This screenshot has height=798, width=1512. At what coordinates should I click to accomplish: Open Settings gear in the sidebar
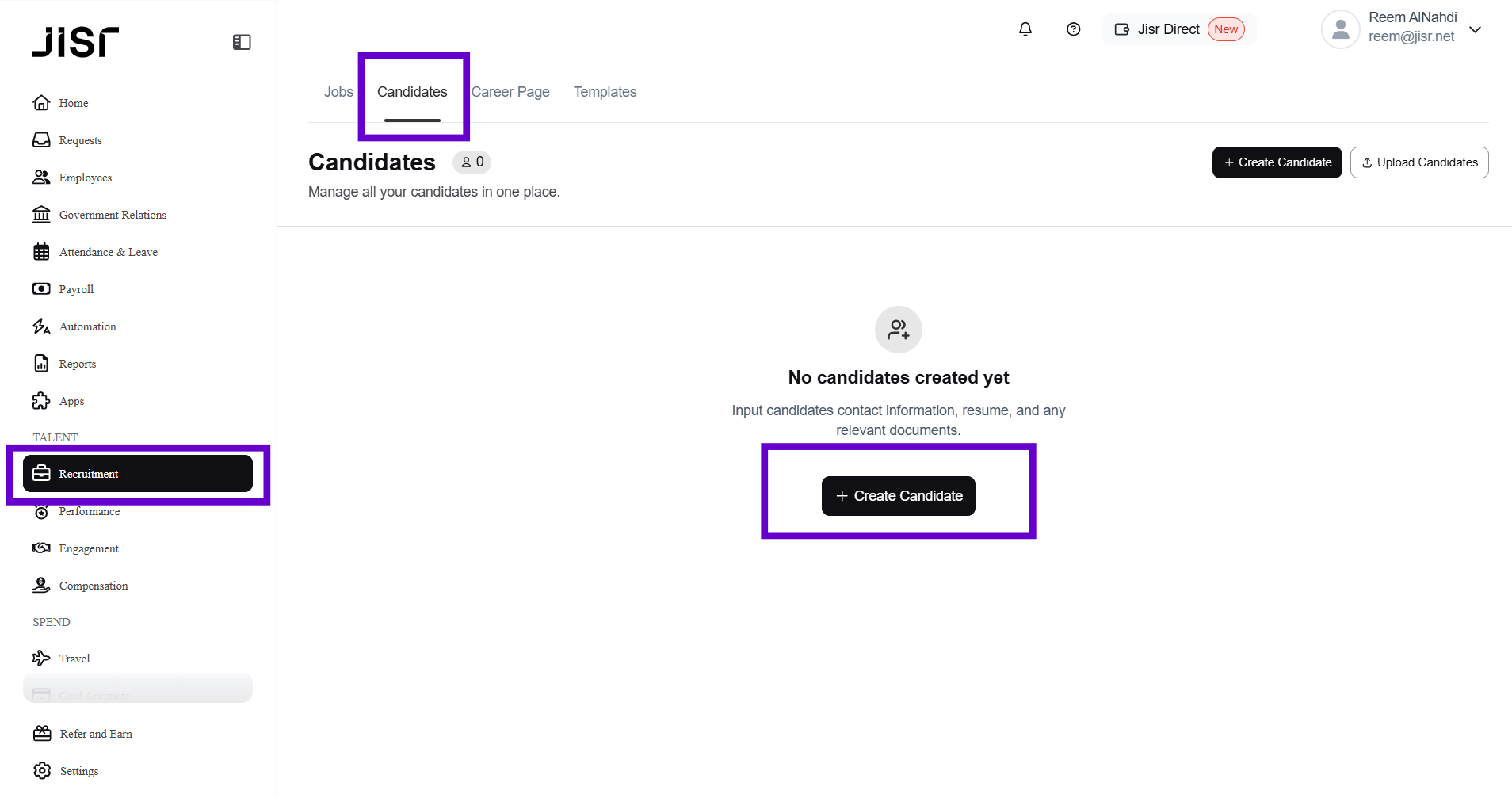point(43,771)
